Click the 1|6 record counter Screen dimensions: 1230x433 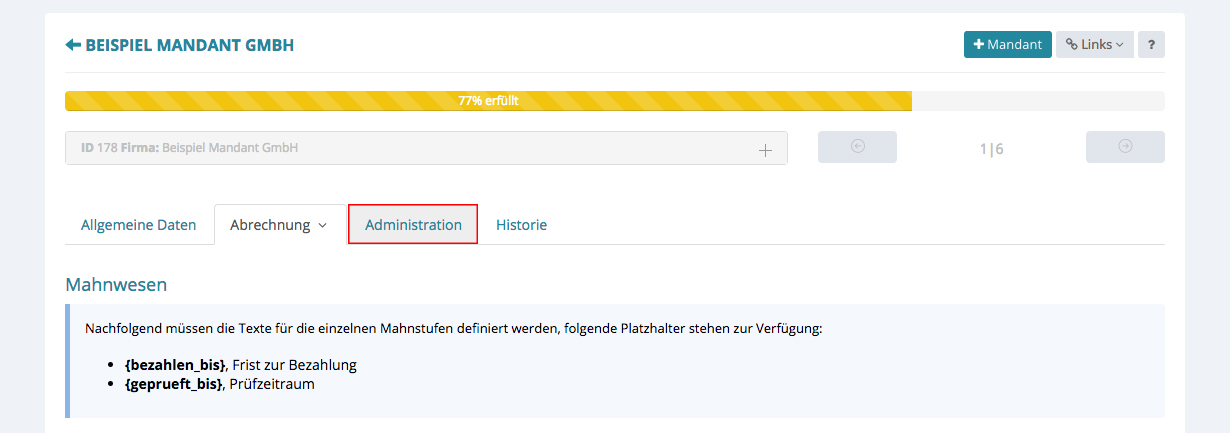tap(991, 149)
